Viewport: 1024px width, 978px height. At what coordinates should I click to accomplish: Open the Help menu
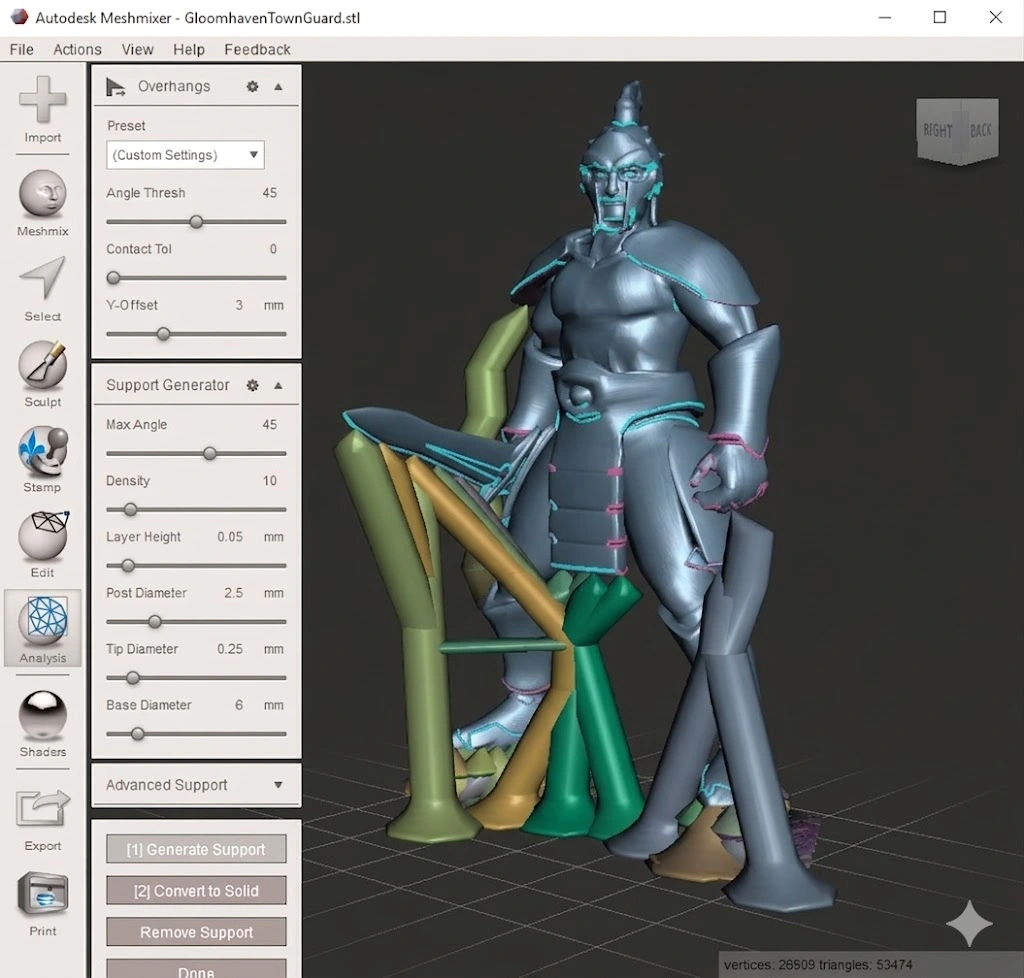coord(189,50)
